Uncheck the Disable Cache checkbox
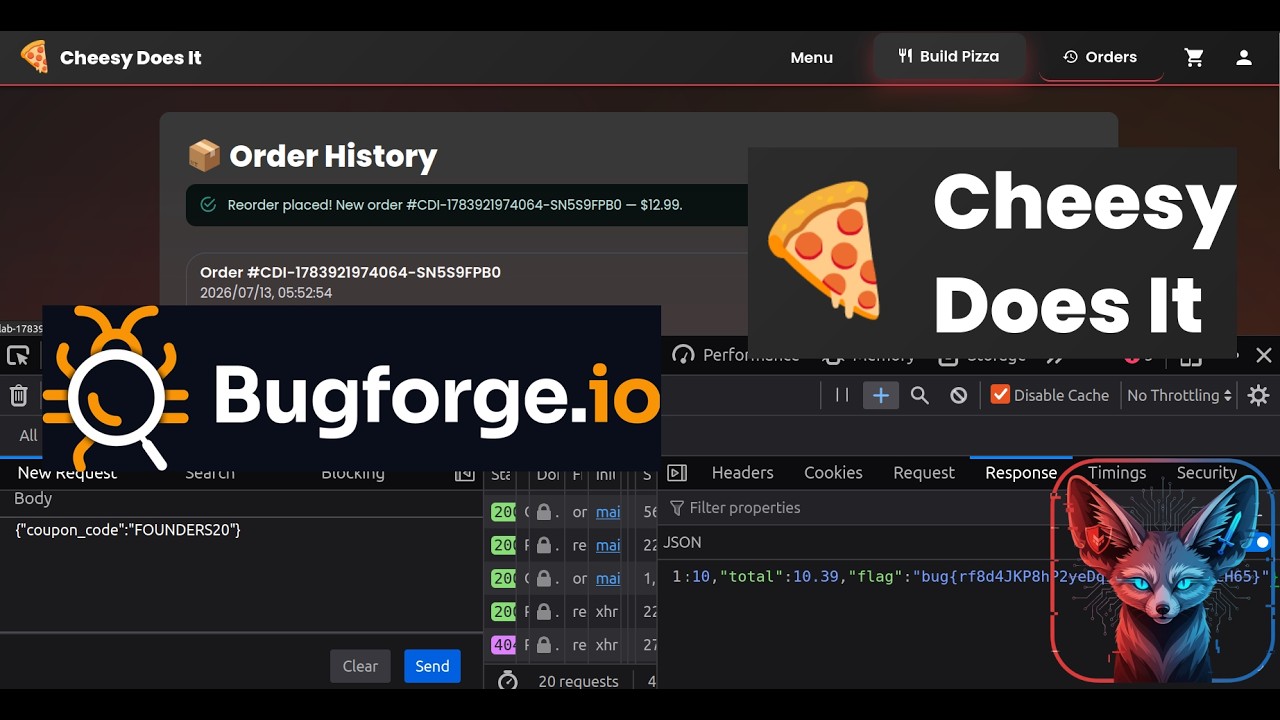 coord(1000,394)
